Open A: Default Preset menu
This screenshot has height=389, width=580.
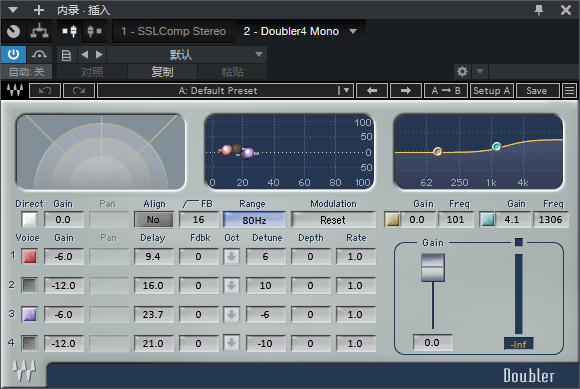pyautogui.click(x=225, y=91)
